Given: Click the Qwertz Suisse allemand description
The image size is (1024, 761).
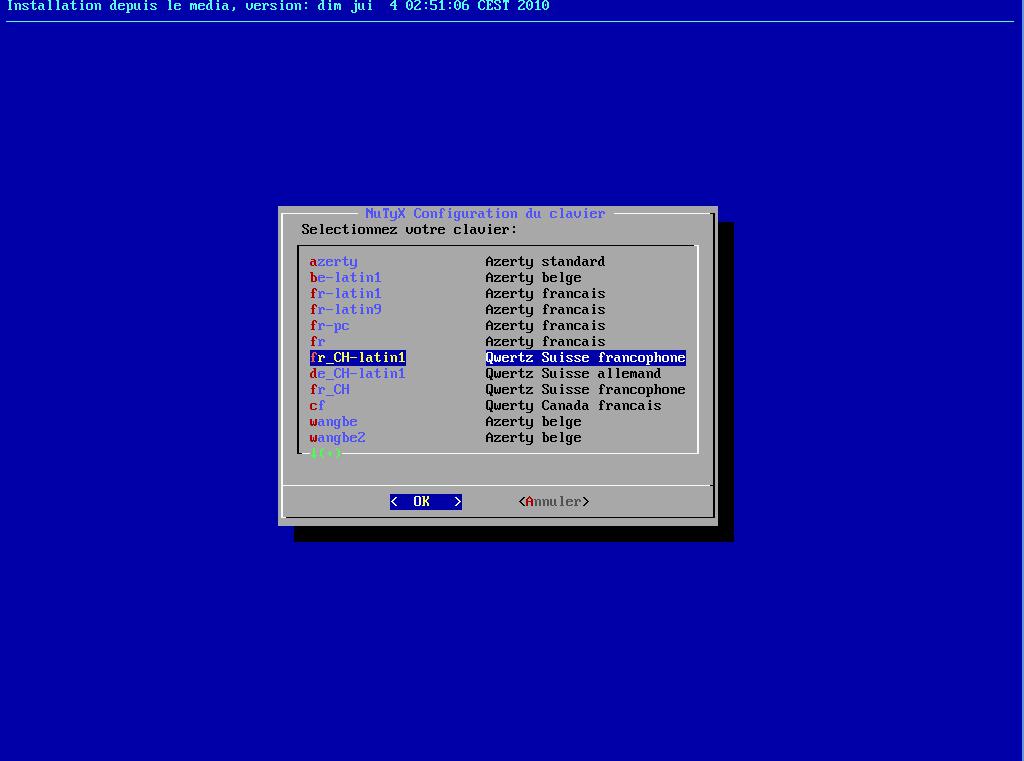Looking at the screenshot, I should (x=573, y=374).
